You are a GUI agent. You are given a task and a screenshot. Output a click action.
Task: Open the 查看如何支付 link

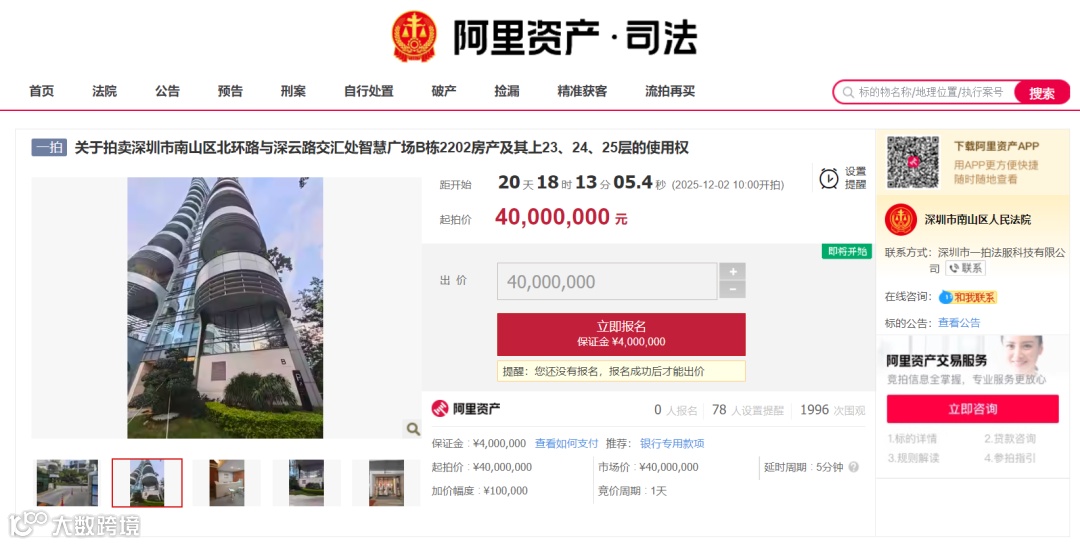click(567, 444)
